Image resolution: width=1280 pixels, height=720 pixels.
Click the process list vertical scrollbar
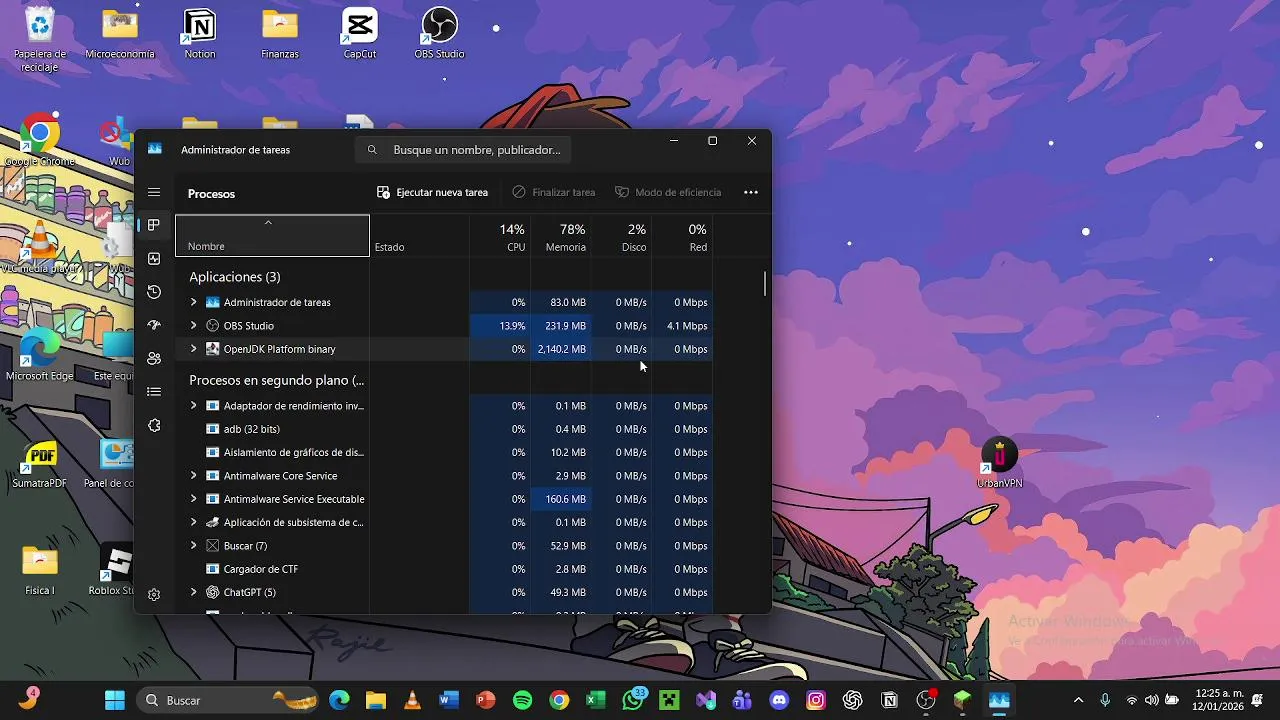click(x=765, y=283)
